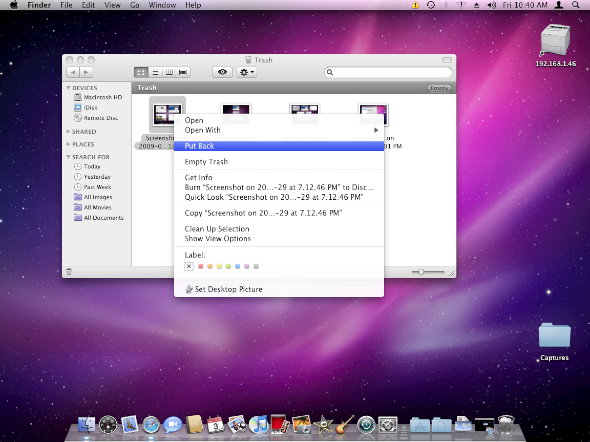590x442 pixels.
Task: Apply the orange label color
Action: click(210, 266)
